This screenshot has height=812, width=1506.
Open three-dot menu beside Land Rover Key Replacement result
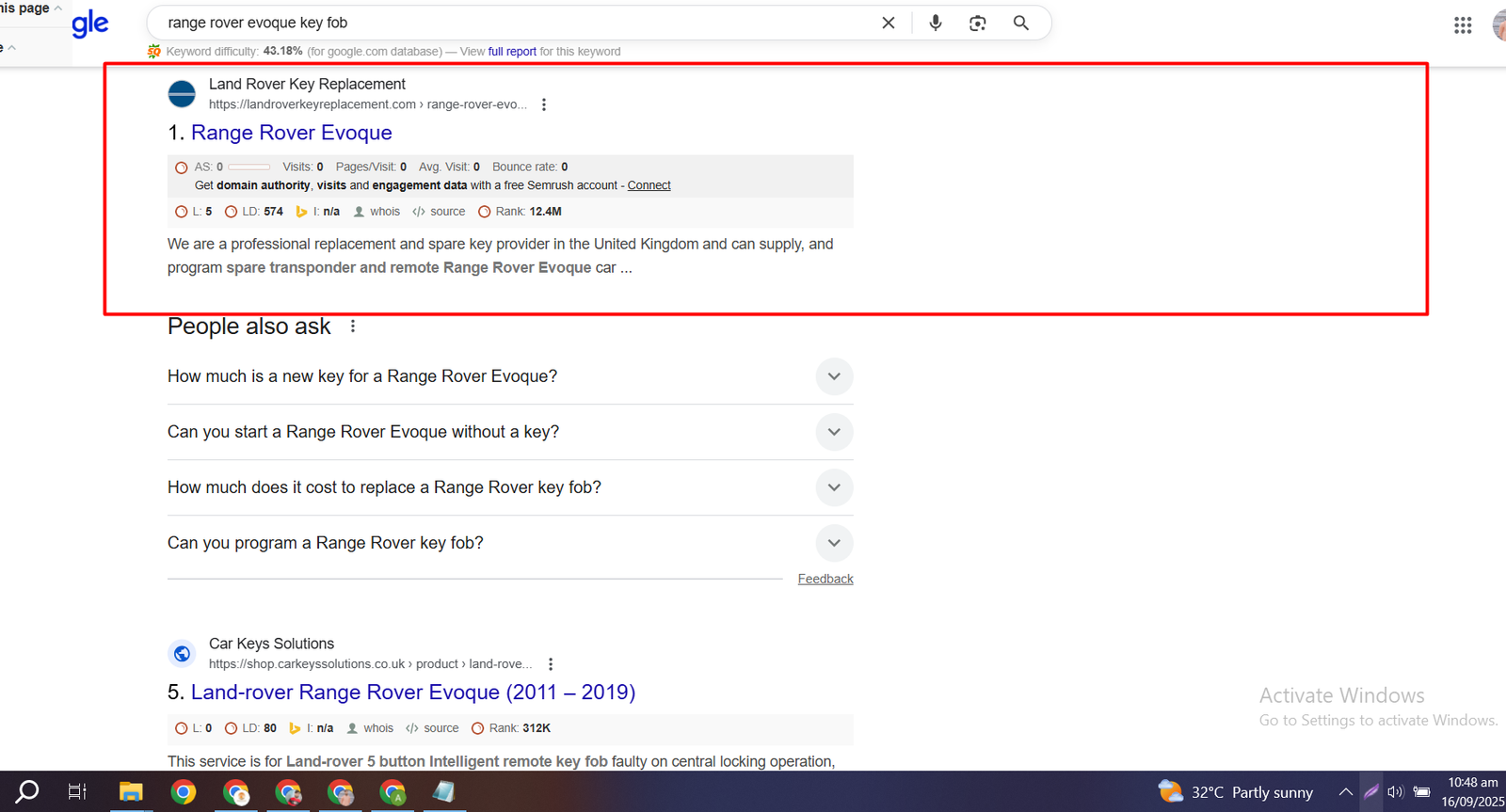544,104
